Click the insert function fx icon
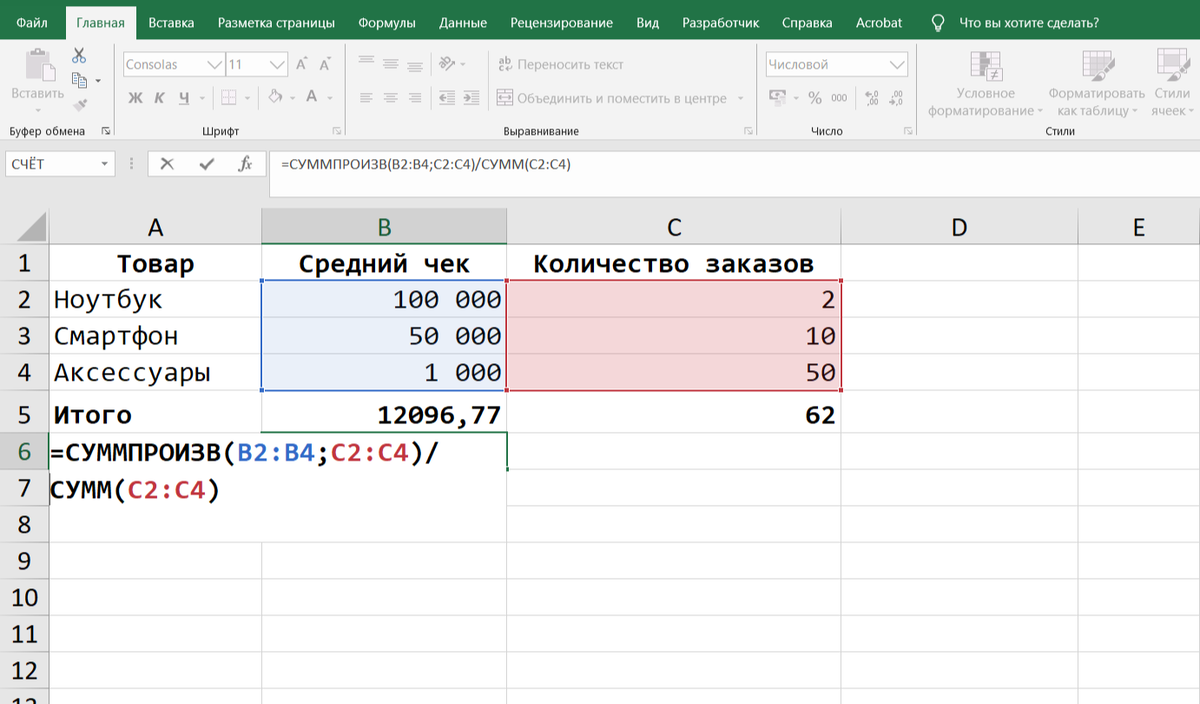Viewport: 1200px width, 704px height. point(245,164)
